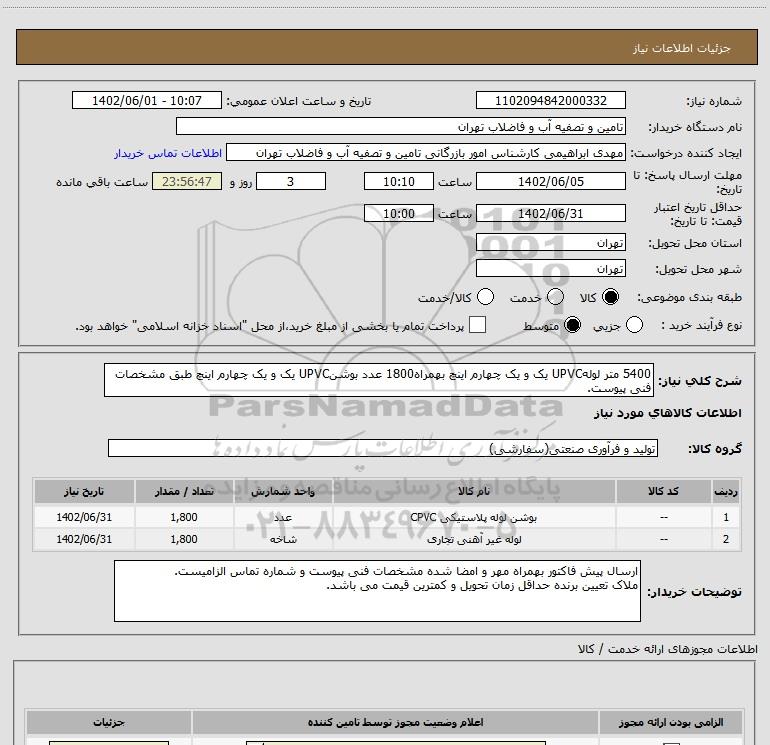Select the کالا radio button
The width and height of the screenshot is (770, 745).
click(610, 297)
